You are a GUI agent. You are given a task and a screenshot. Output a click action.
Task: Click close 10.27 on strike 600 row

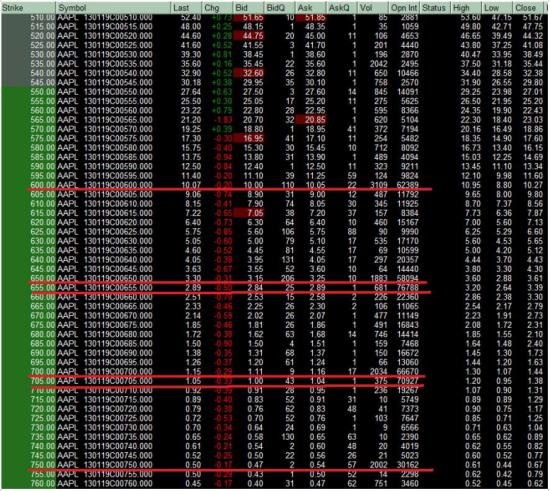pos(533,185)
